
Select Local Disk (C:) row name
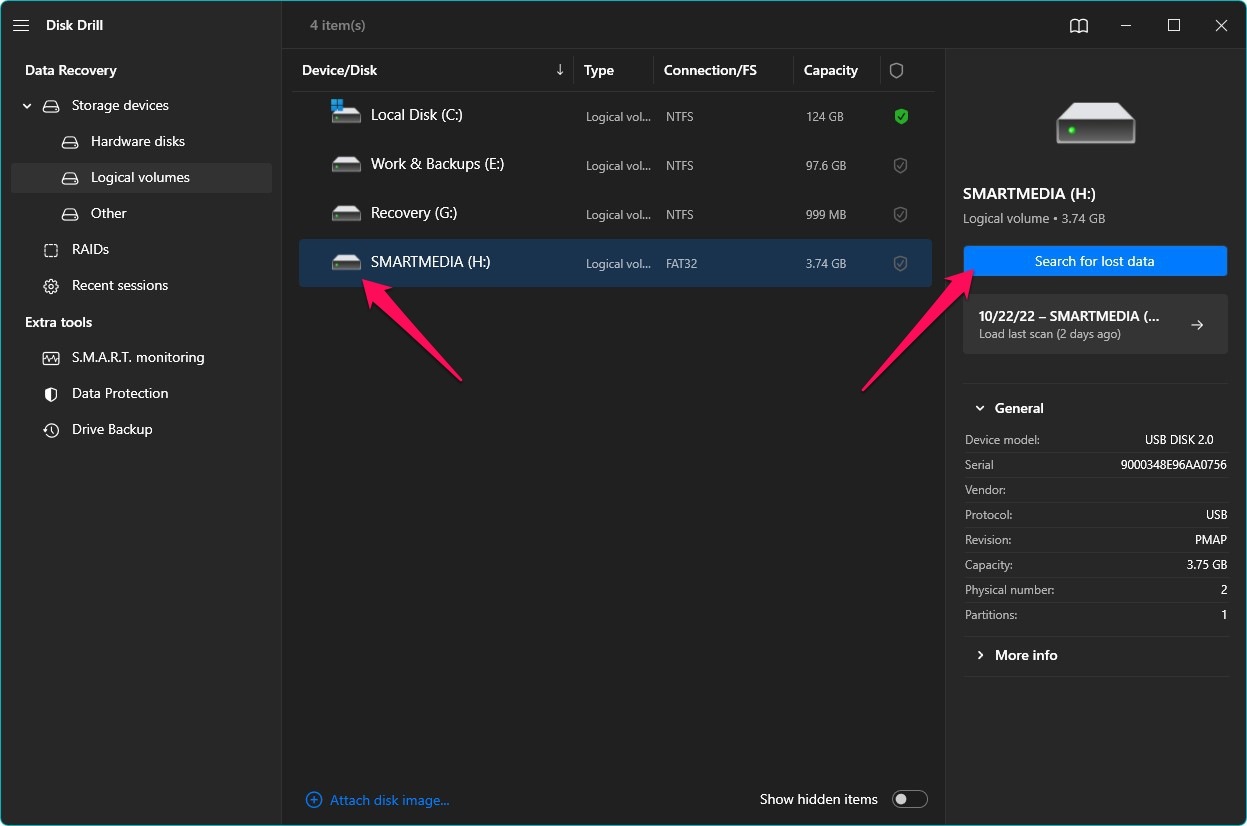click(x=417, y=115)
